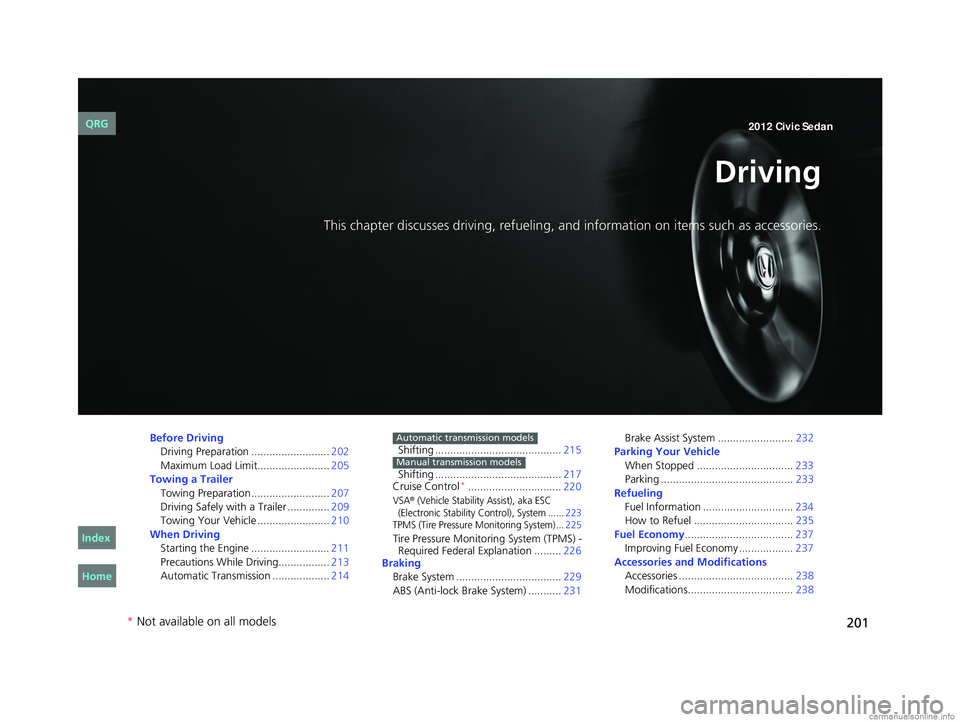Go to the Accessories entry page 238

719,576
